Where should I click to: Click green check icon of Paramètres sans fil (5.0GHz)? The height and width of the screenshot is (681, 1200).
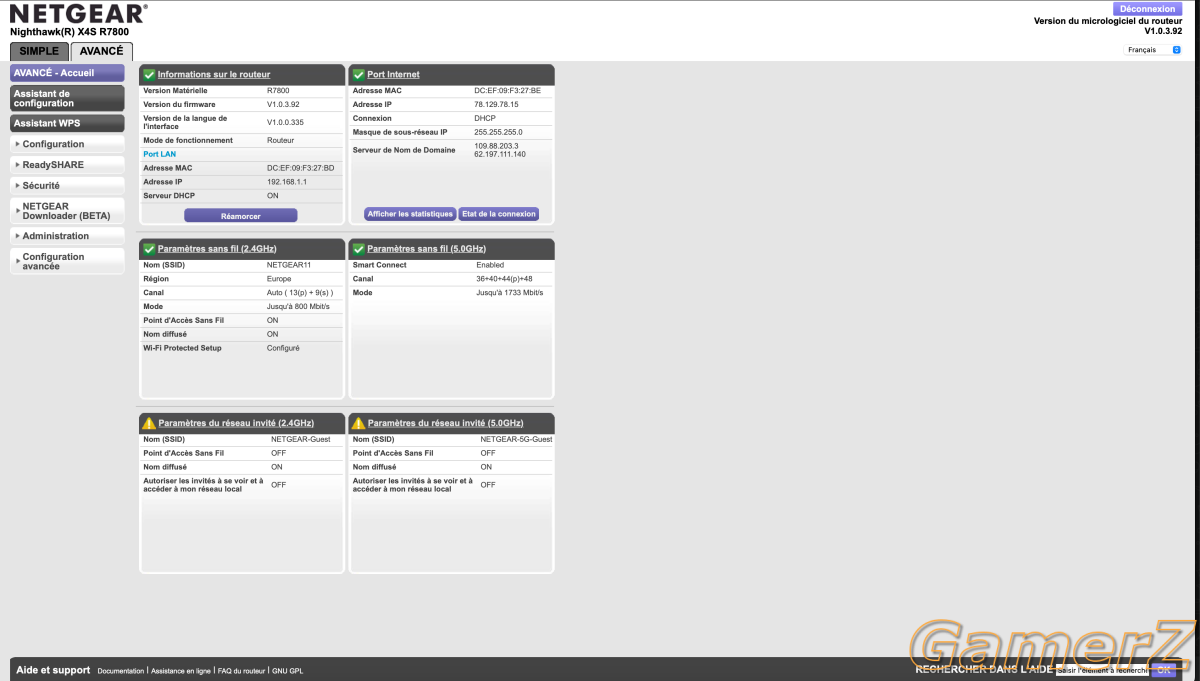click(359, 248)
